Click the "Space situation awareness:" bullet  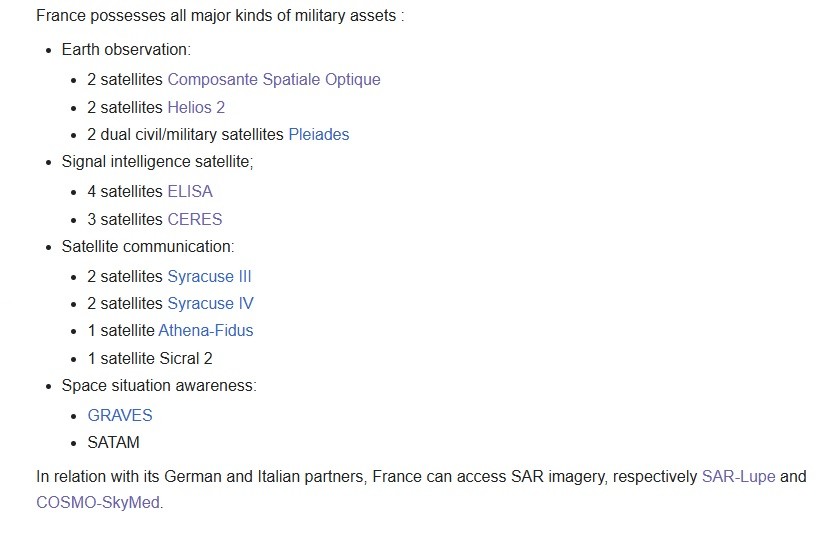coord(159,385)
